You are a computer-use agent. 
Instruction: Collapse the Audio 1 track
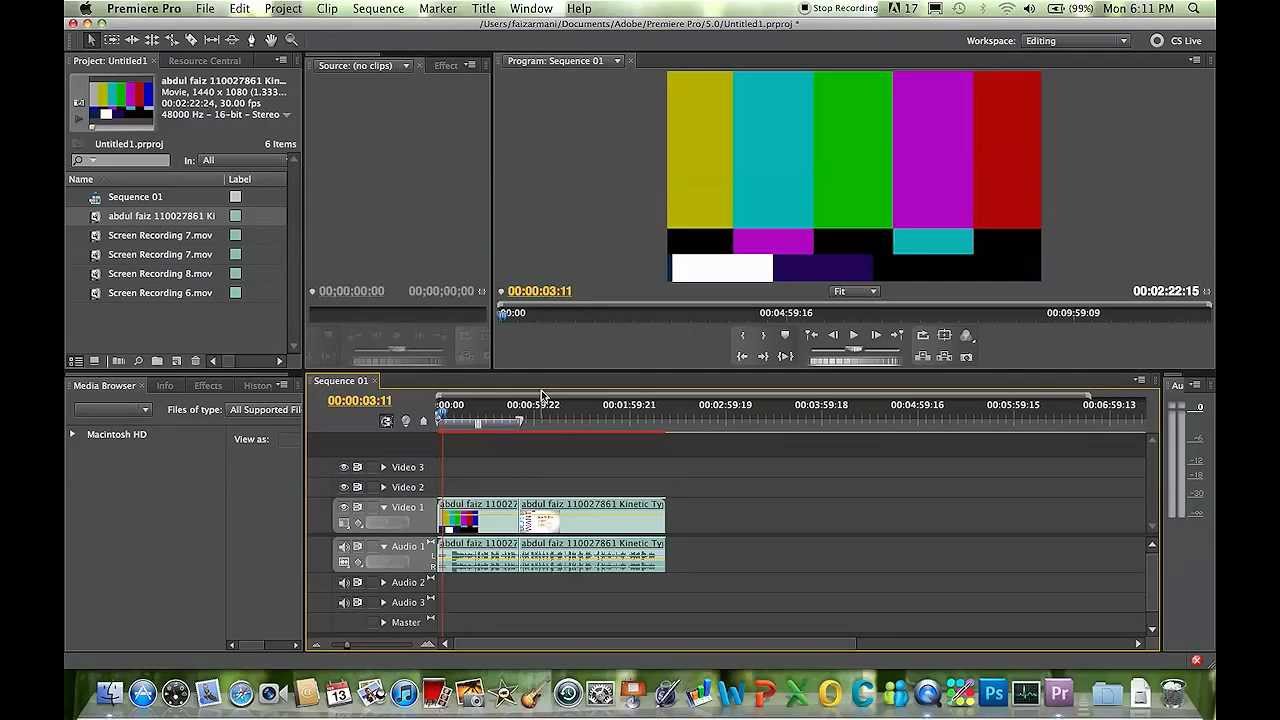[x=383, y=546]
